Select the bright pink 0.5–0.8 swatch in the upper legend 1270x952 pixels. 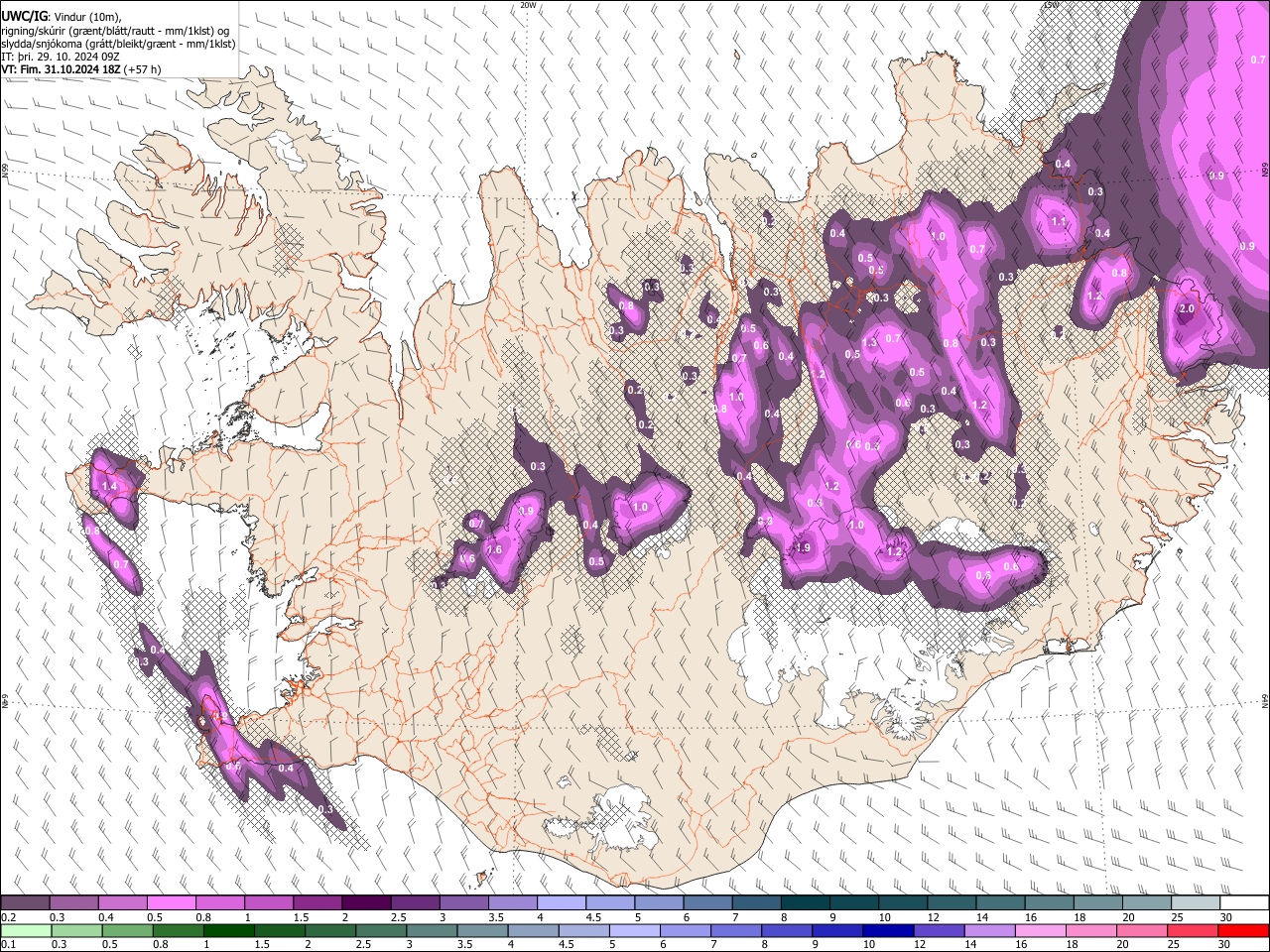click(x=171, y=903)
